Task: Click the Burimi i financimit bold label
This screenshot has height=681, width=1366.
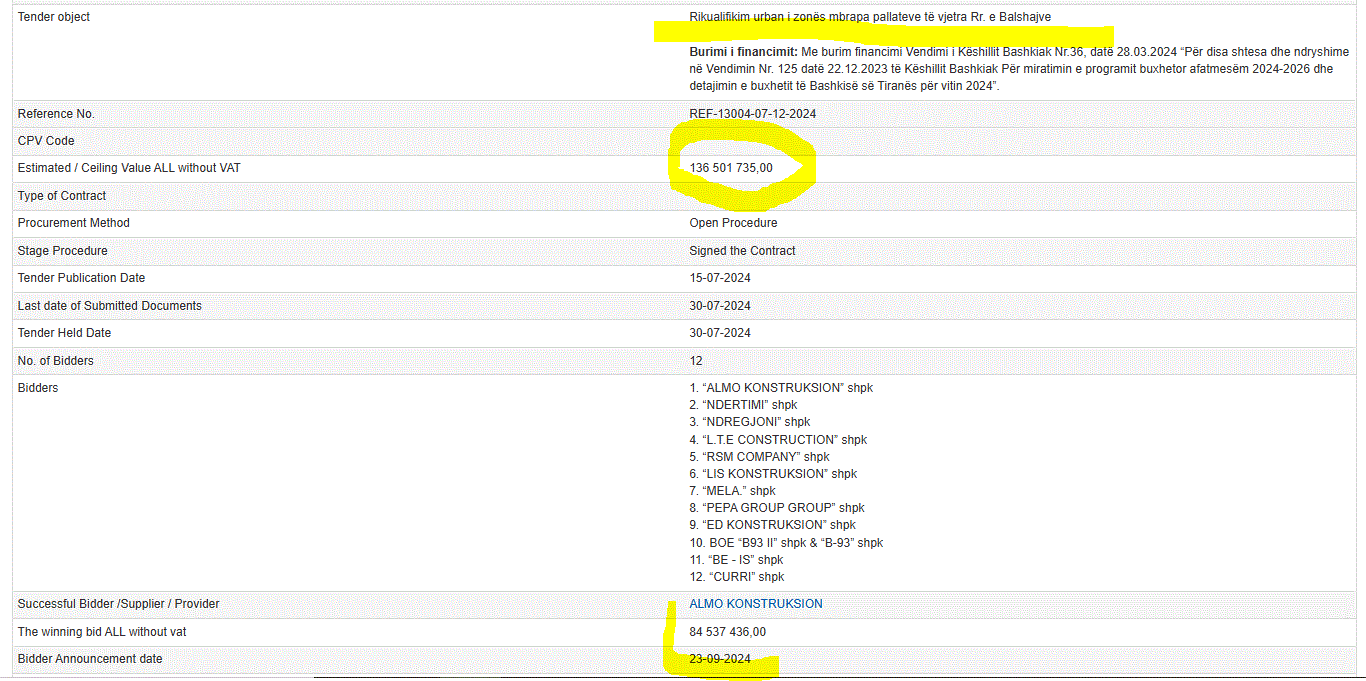Action: coord(744,52)
